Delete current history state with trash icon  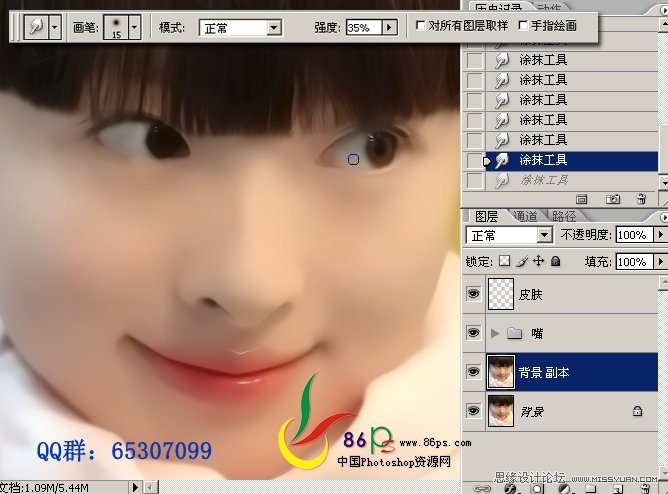click(641, 199)
